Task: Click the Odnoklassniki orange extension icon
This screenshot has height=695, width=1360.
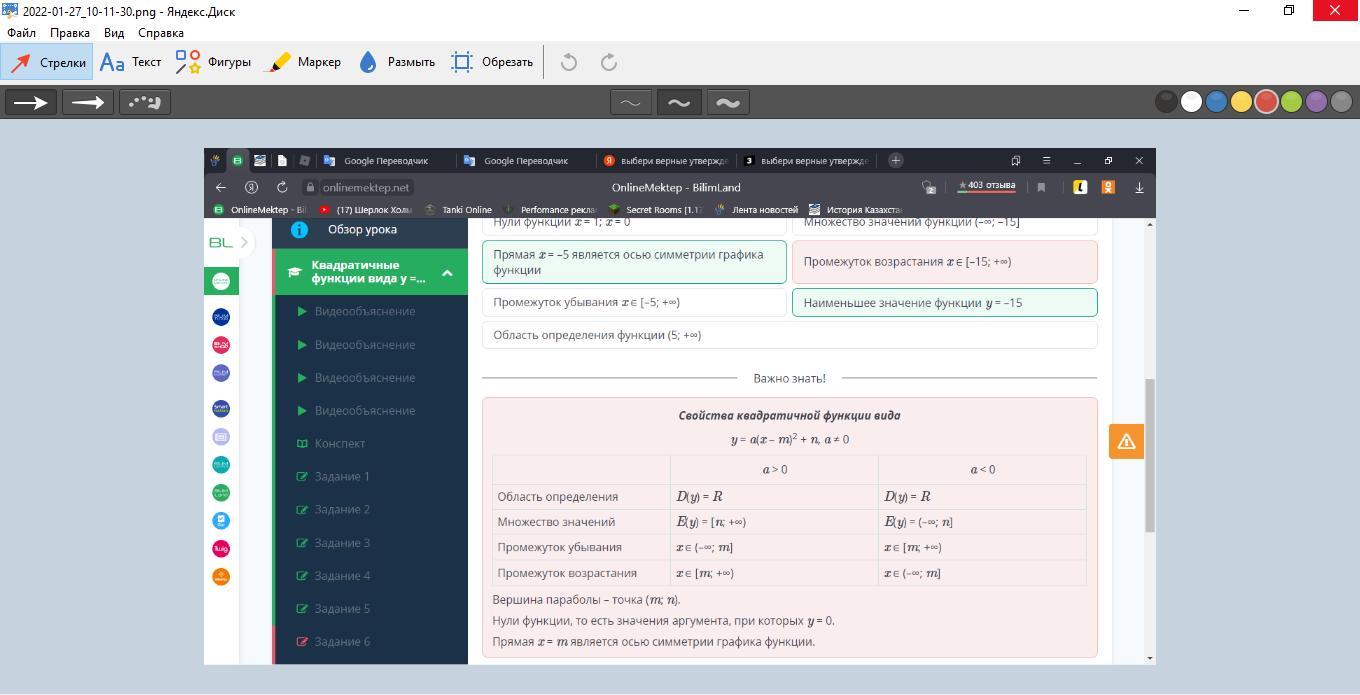Action: pos(1108,187)
